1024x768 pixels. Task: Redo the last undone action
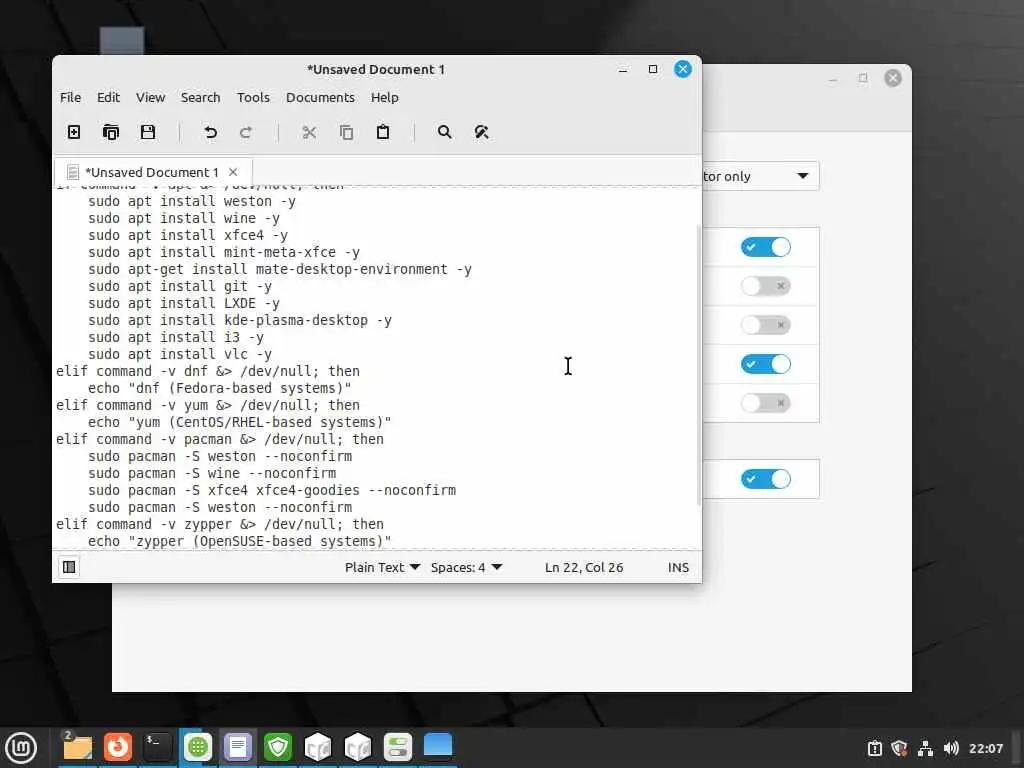coord(246,132)
